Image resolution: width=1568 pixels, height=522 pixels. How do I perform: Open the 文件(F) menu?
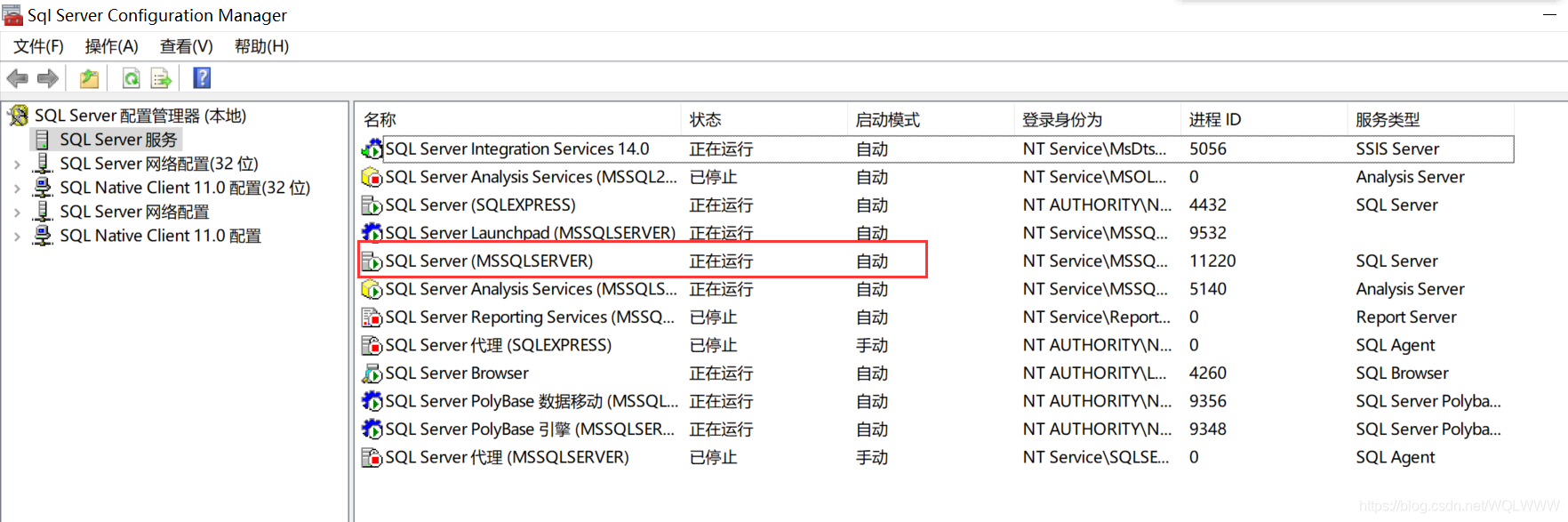38,46
